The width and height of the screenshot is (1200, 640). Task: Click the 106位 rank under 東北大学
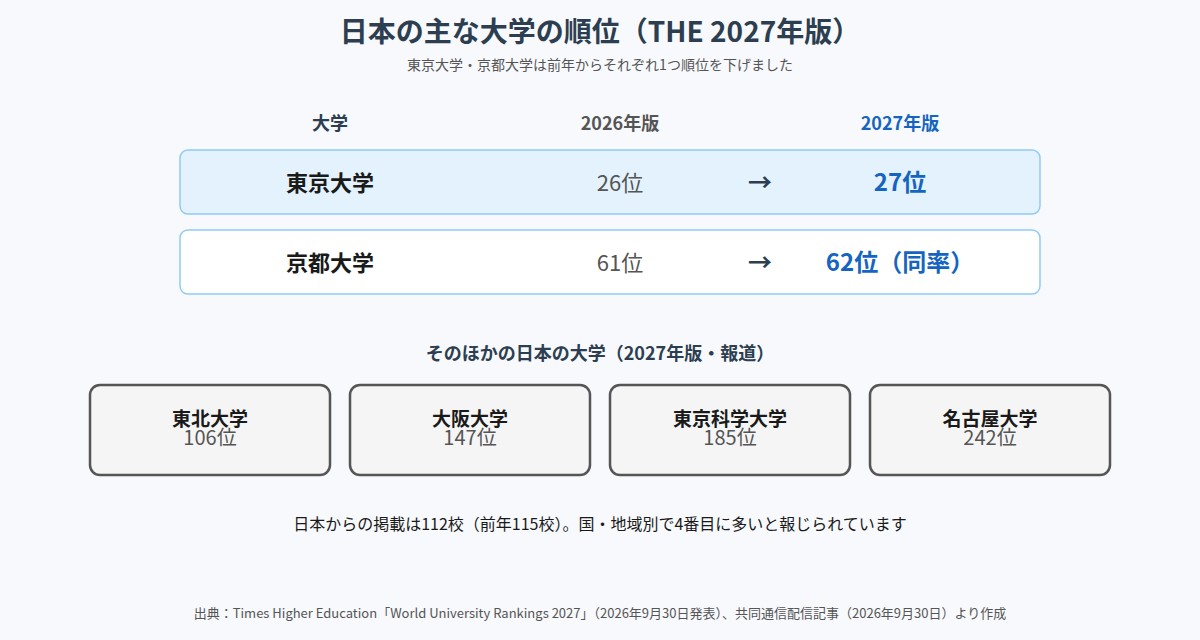point(210,438)
